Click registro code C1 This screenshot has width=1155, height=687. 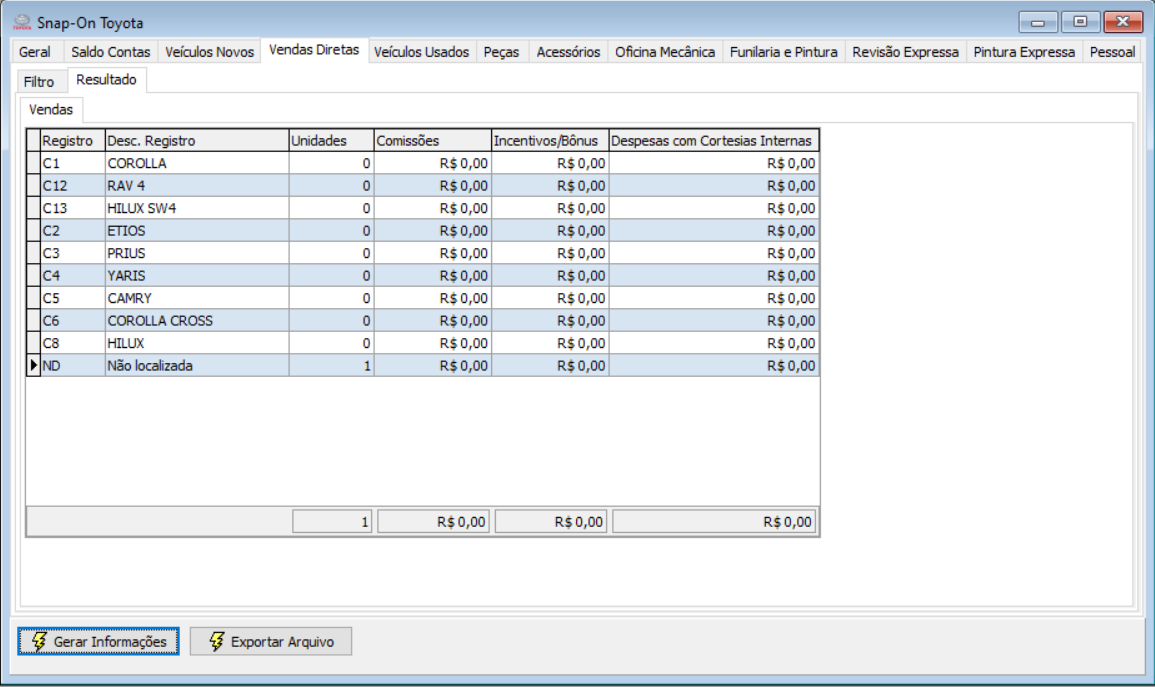72,163
